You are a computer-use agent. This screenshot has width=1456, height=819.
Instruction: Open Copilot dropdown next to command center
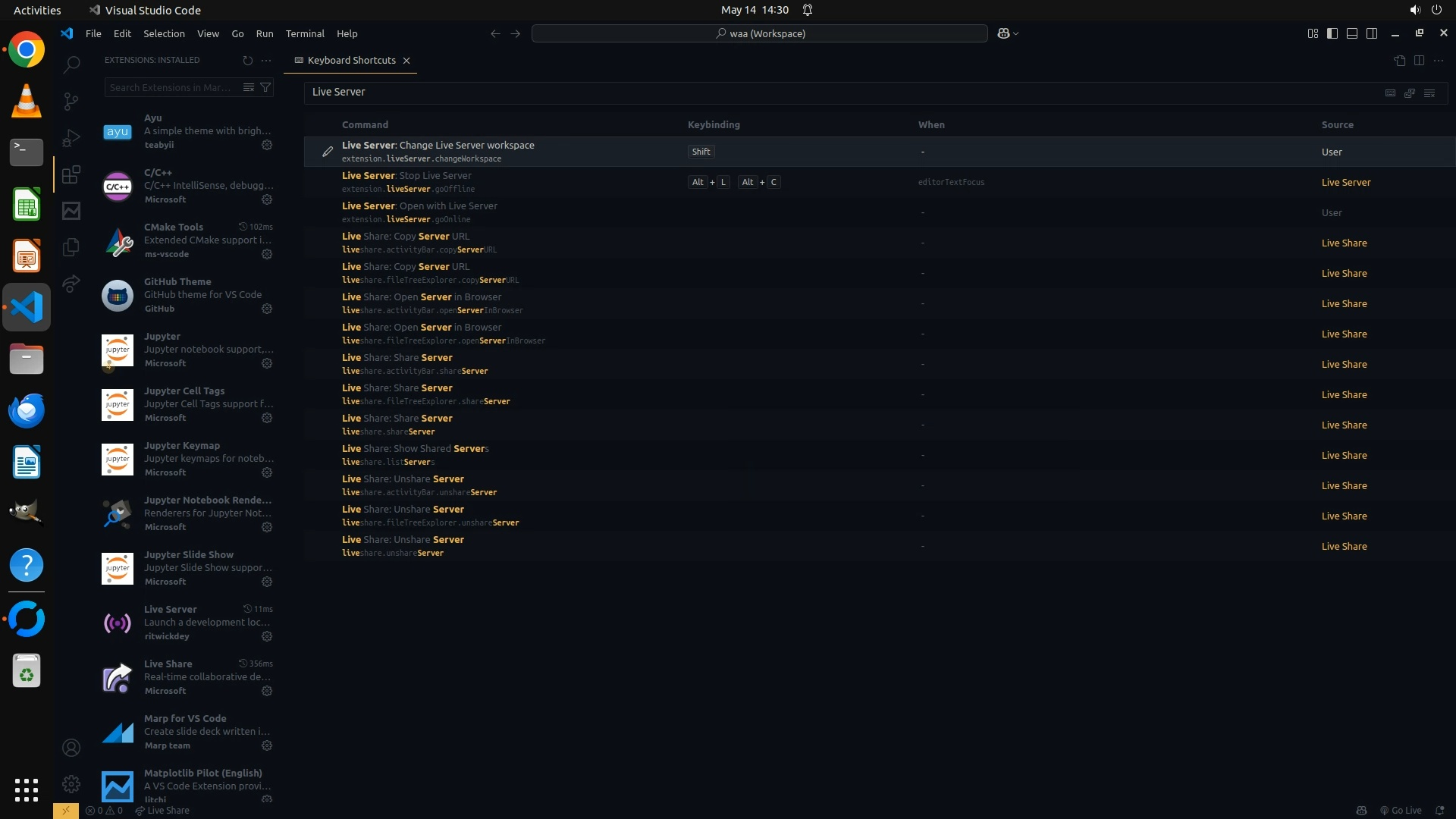1016,33
